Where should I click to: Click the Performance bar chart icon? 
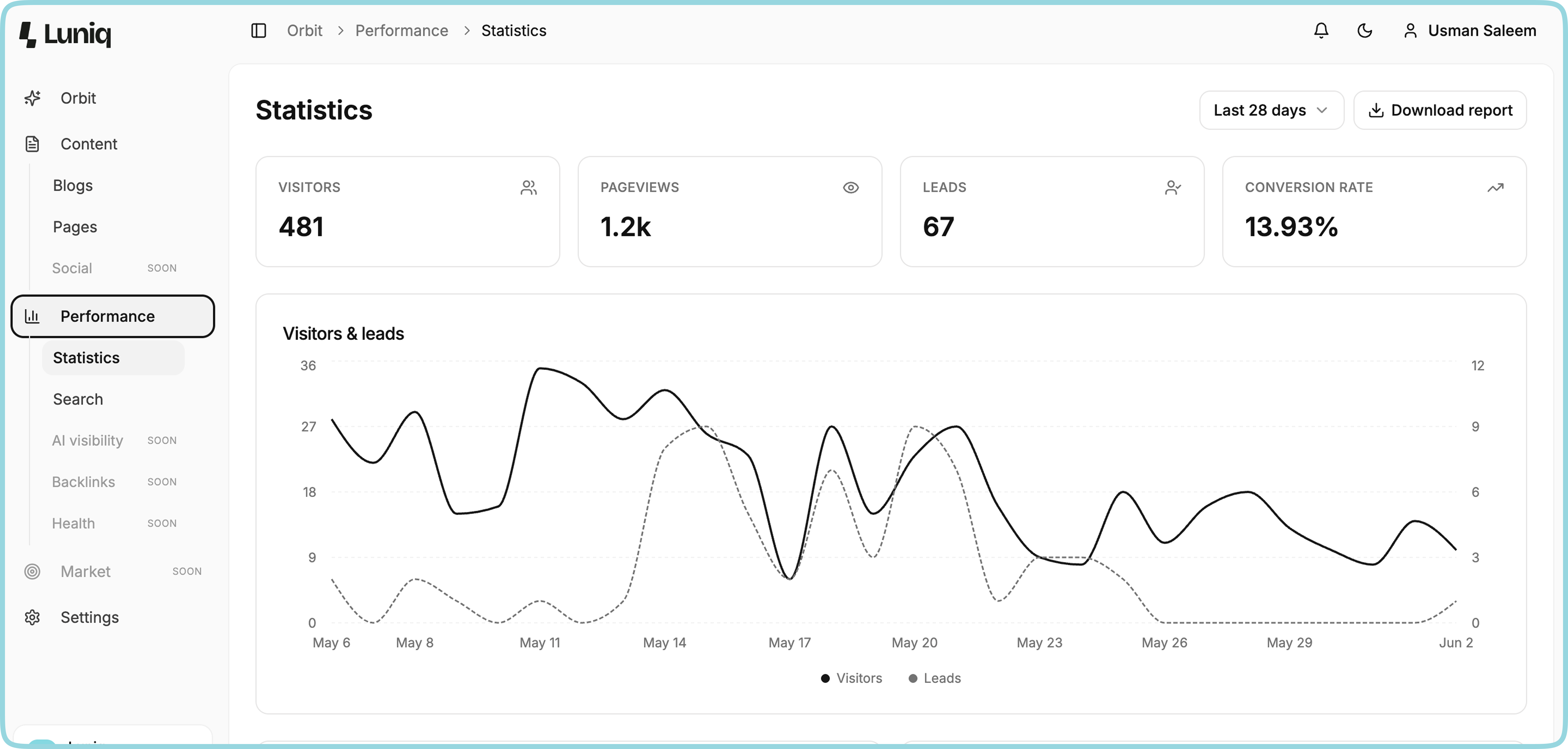point(32,316)
